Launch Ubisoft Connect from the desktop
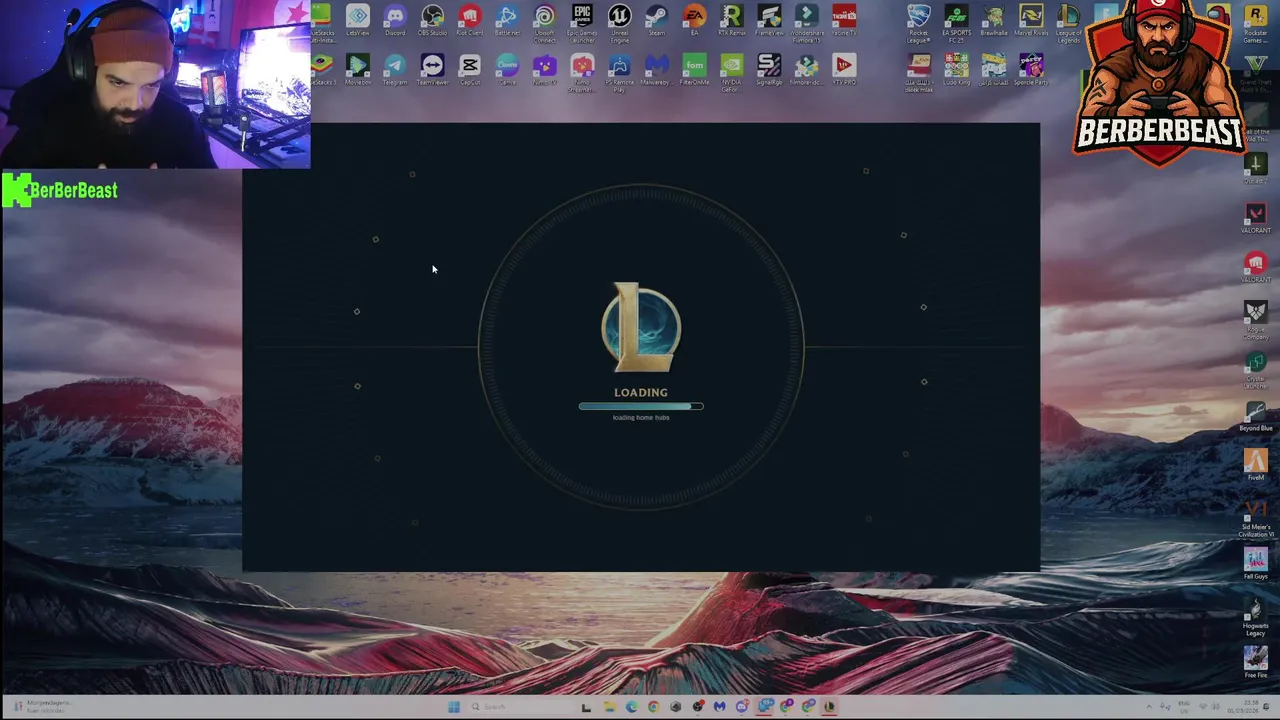Screen dimensions: 1280x720 pyautogui.click(x=544, y=22)
